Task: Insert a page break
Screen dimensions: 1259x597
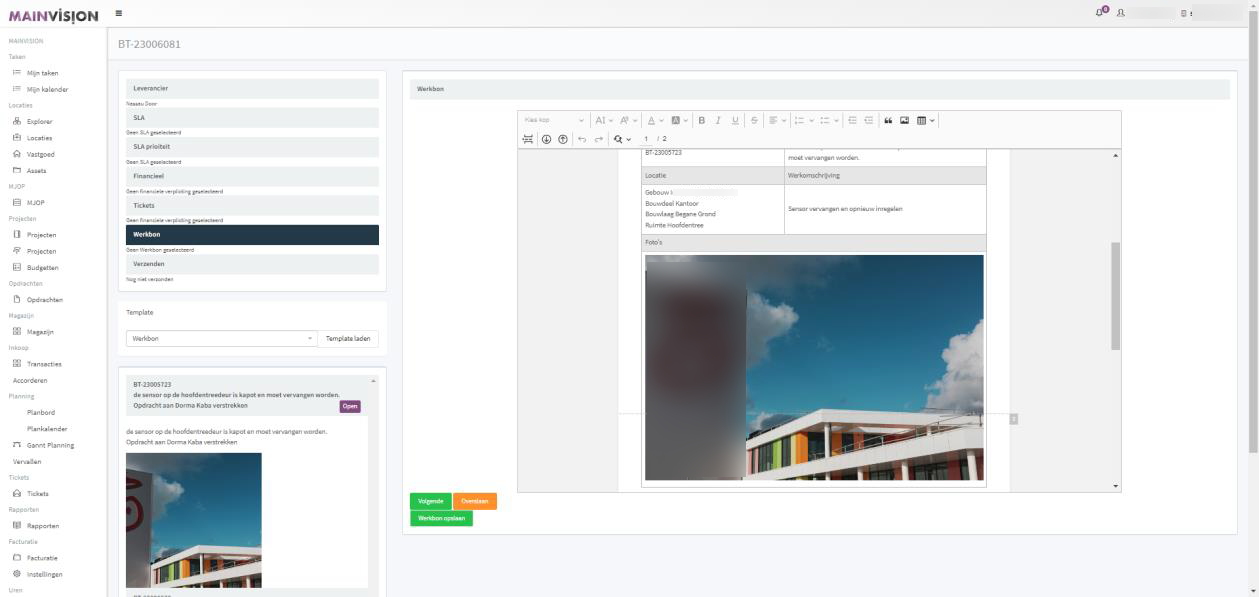Action: click(x=528, y=139)
